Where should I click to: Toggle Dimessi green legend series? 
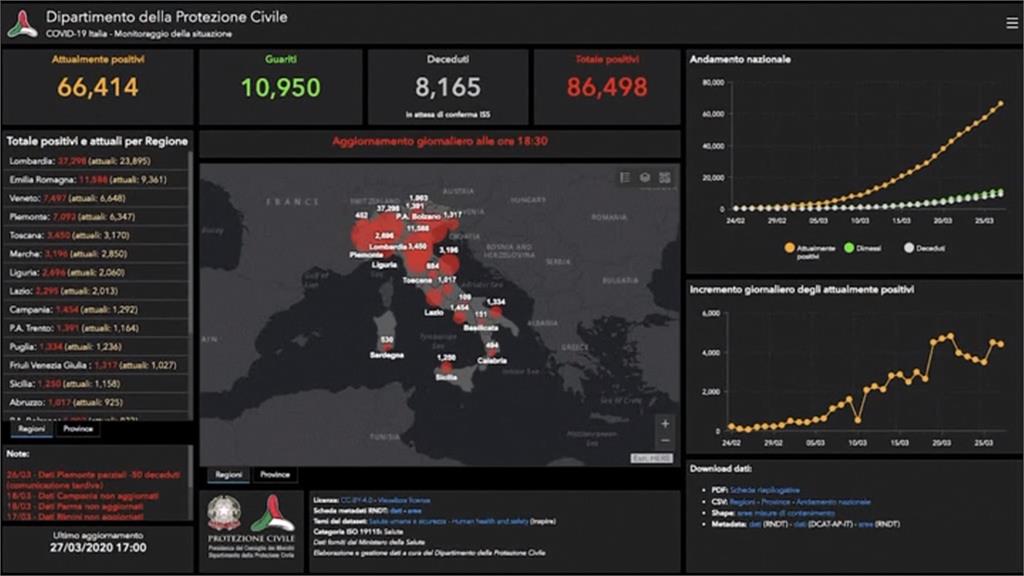coord(863,248)
